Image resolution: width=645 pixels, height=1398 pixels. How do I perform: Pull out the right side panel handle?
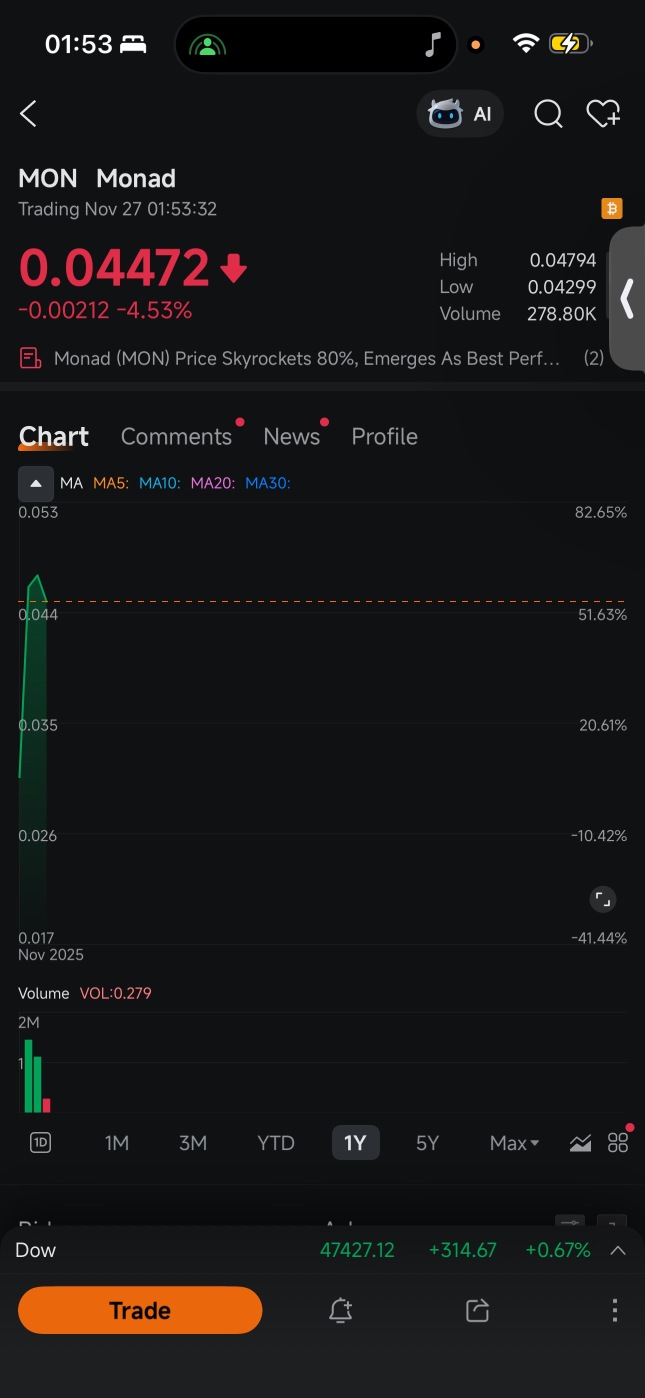(627, 298)
